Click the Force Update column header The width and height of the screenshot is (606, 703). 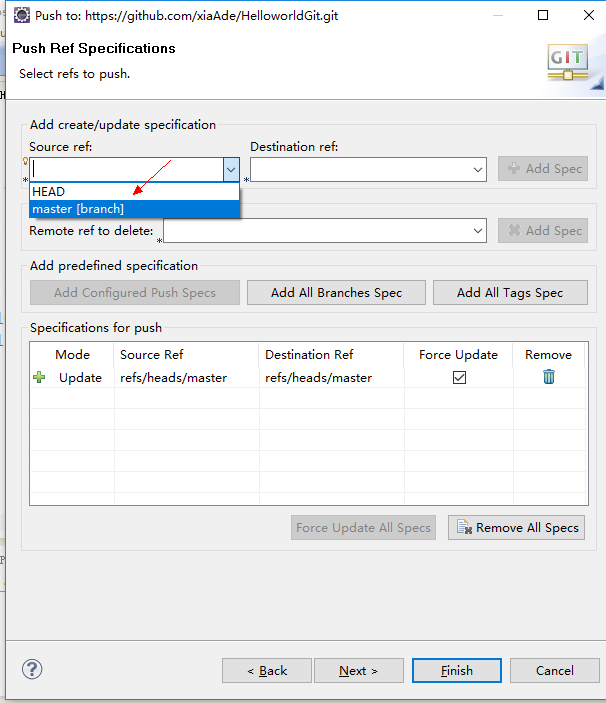click(x=459, y=355)
